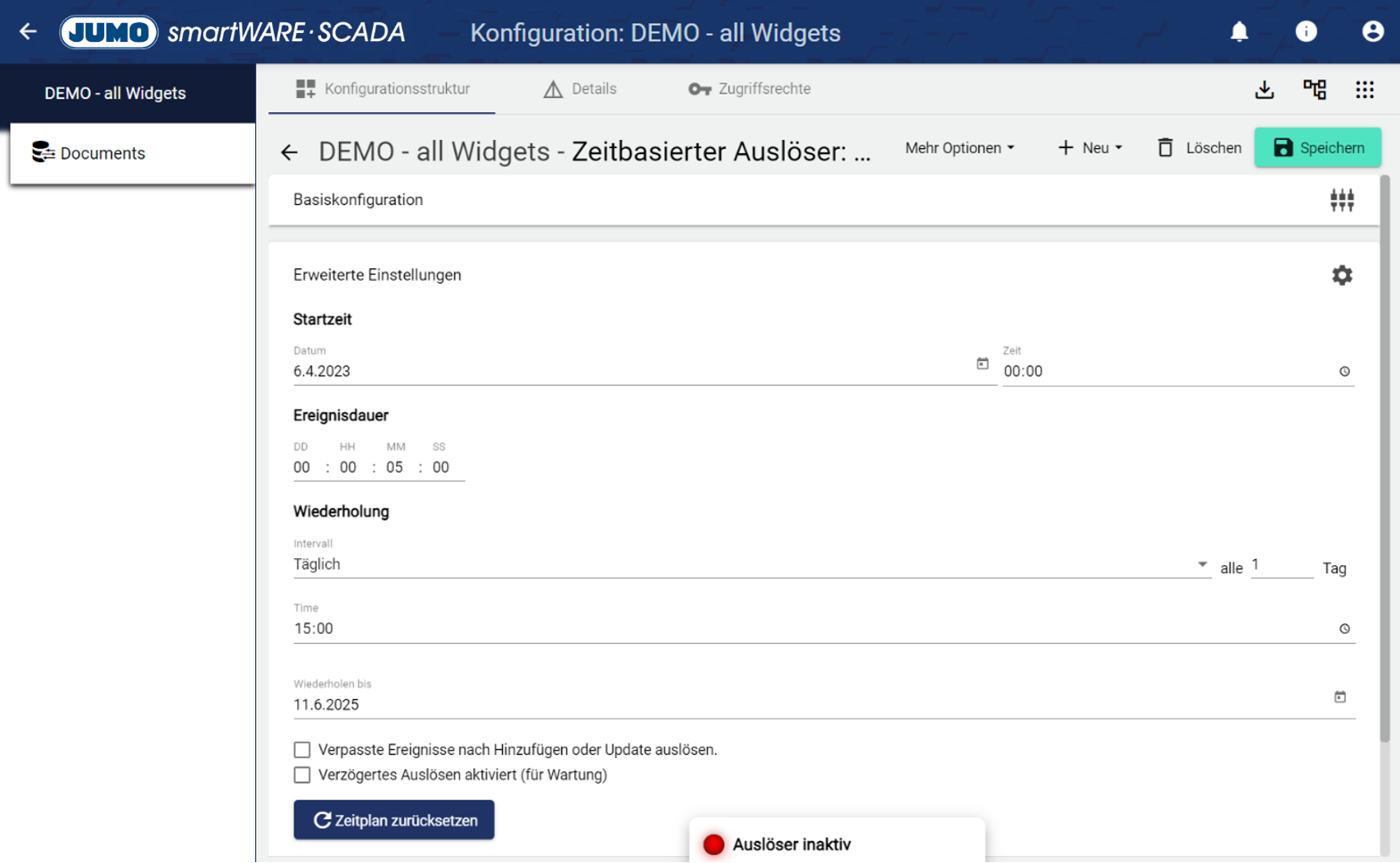Screen dimensions: 1400x863
Task: Enable Verpasste Ereignisse auslösen checkbox
Action: click(x=302, y=750)
